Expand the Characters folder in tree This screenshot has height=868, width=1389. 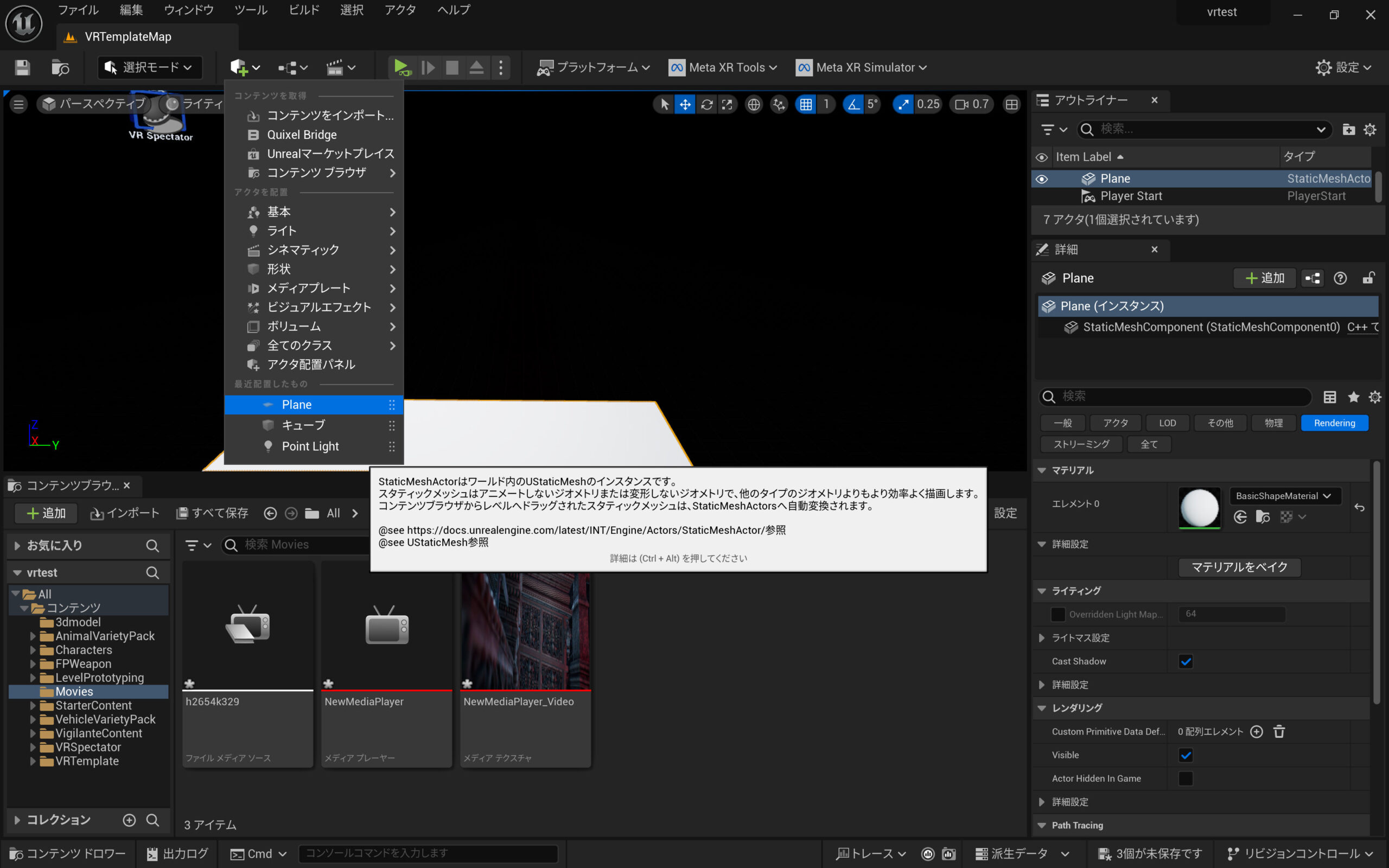pyautogui.click(x=33, y=650)
